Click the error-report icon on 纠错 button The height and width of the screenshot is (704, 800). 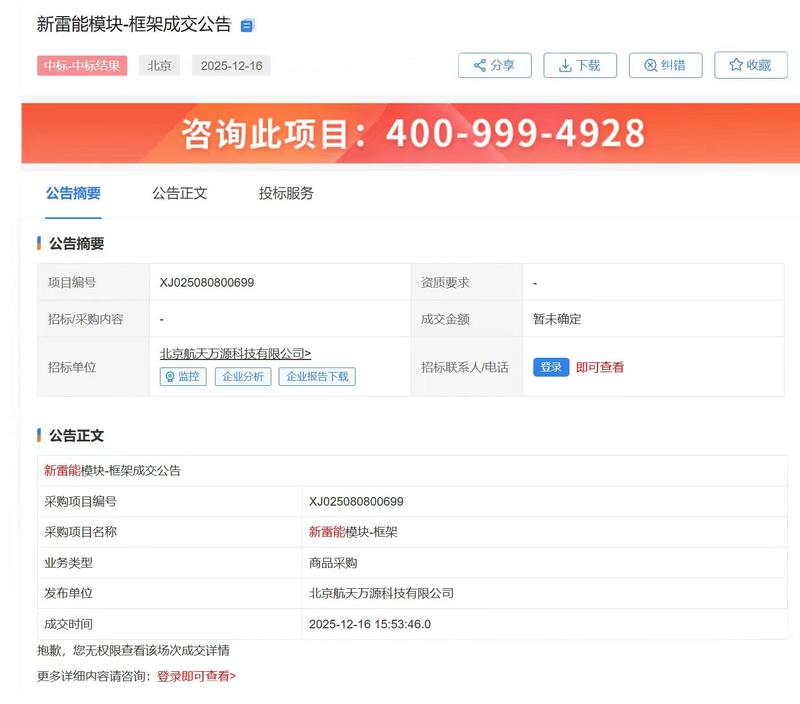point(648,66)
